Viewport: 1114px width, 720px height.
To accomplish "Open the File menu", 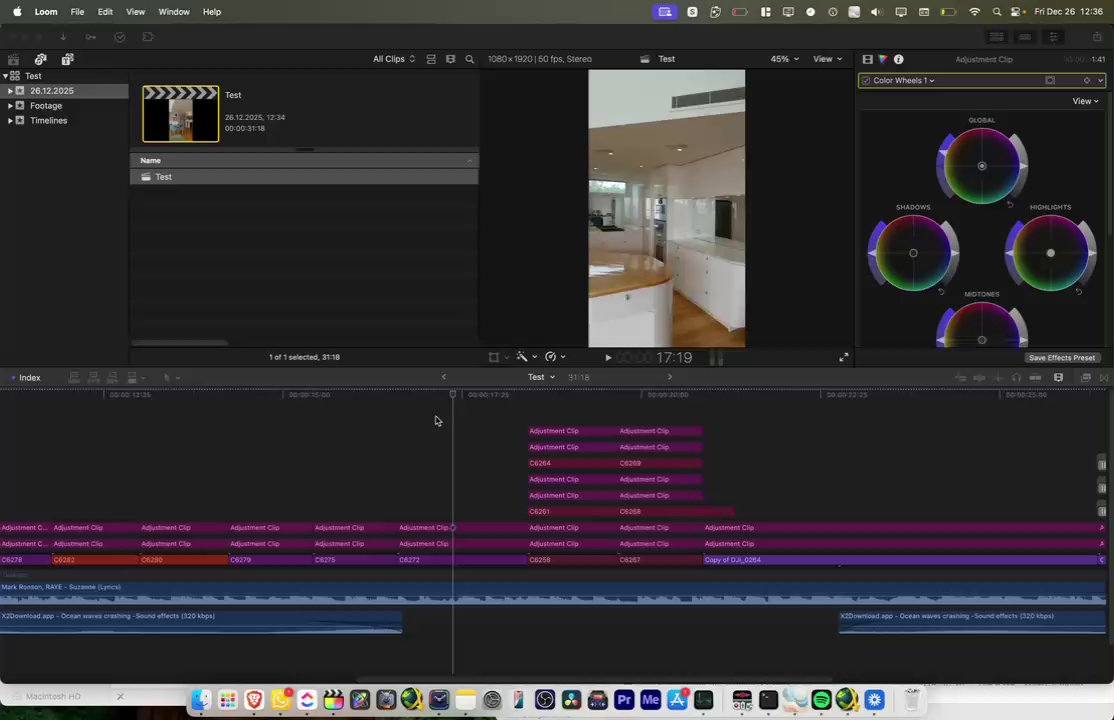I will (77, 12).
